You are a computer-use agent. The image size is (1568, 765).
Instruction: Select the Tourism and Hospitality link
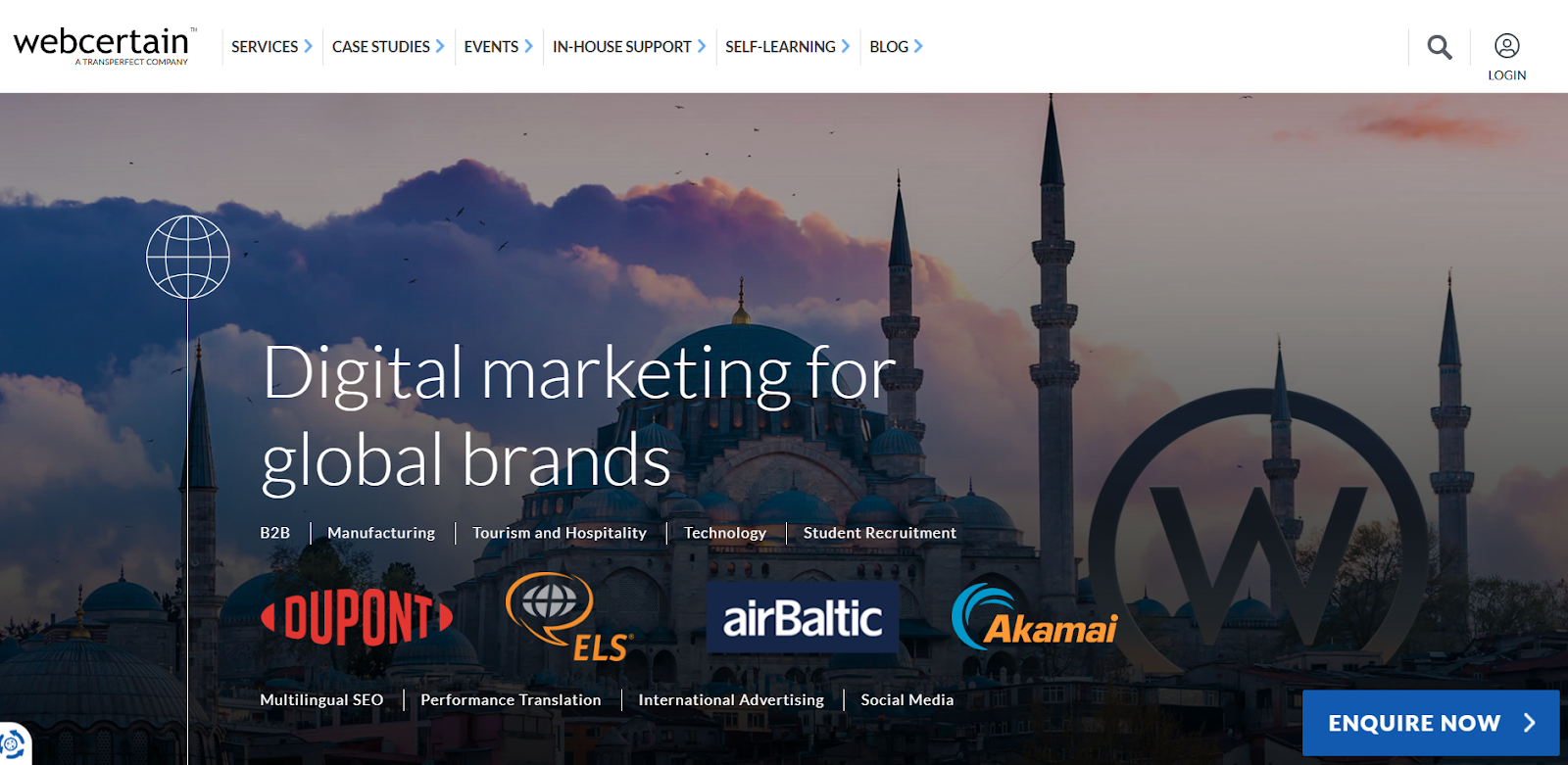560,533
